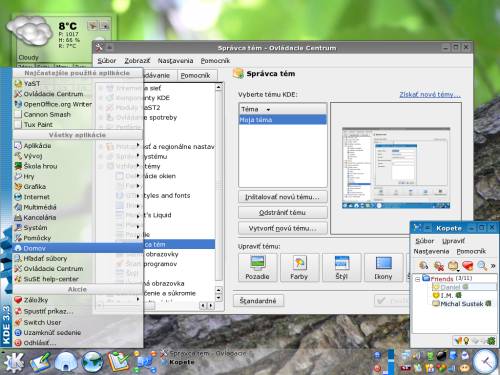
Task: Click Kopete delete contact toolbar icon
Action: [x=438, y=266]
